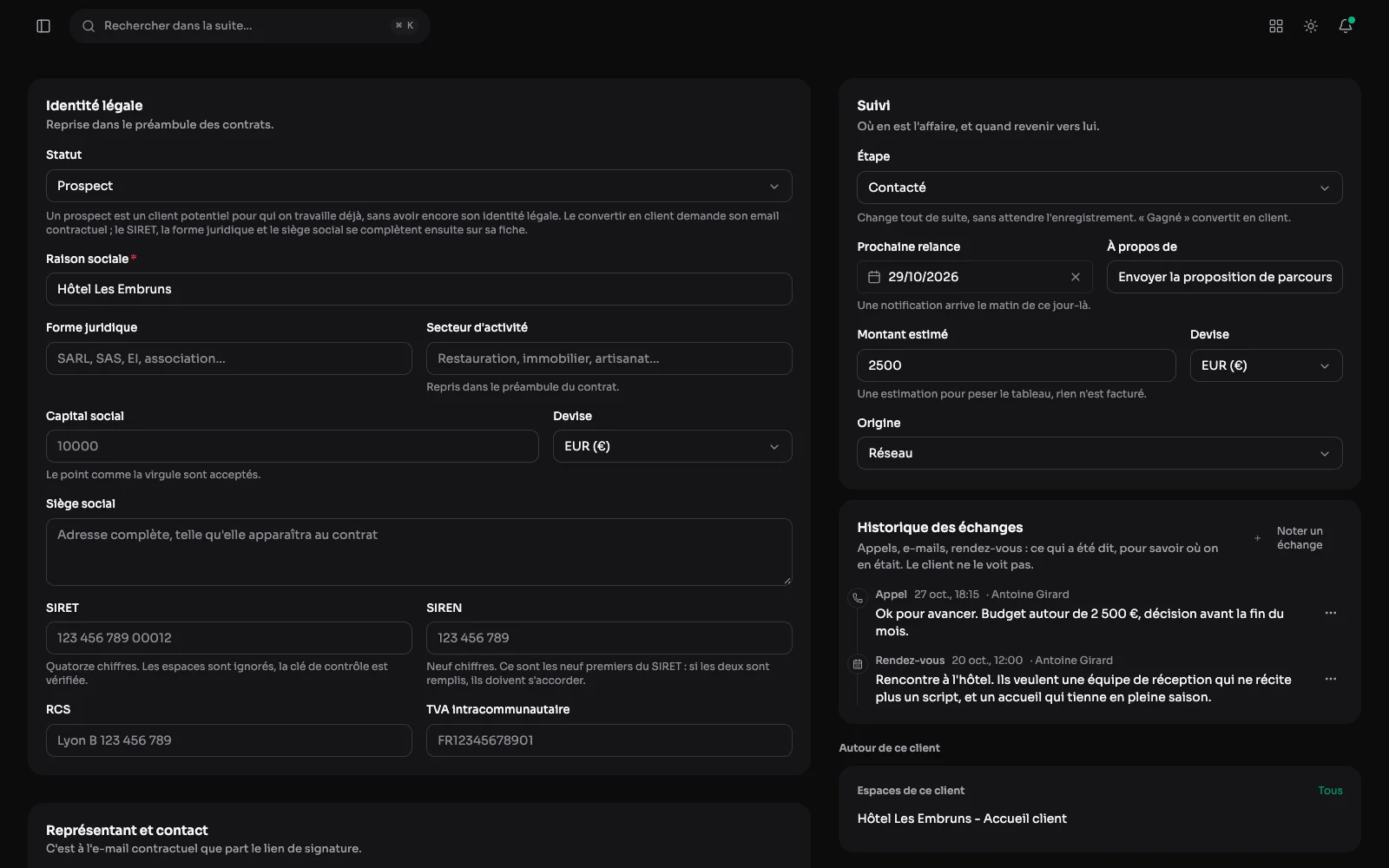Click the Appel note text about budget
Image resolution: width=1389 pixels, height=868 pixels.
(x=1079, y=622)
